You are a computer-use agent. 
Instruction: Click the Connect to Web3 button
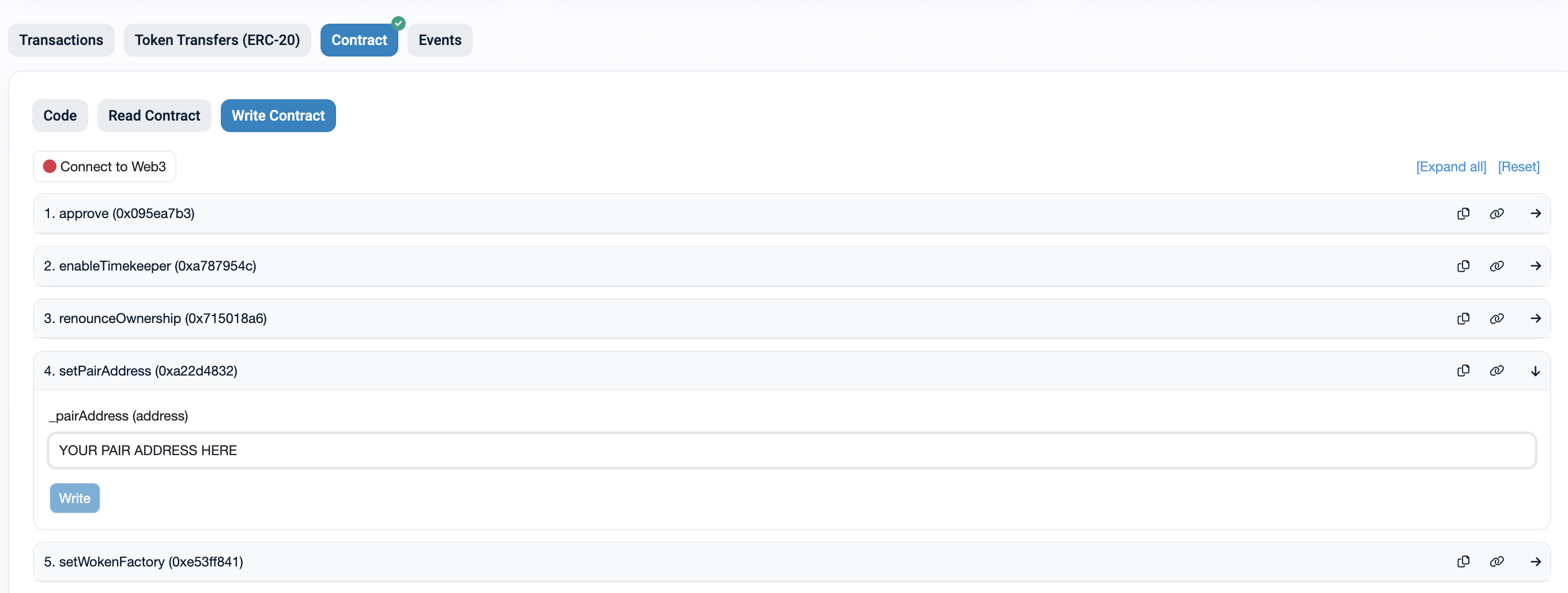pyautogui.click(x=105, y=167)
